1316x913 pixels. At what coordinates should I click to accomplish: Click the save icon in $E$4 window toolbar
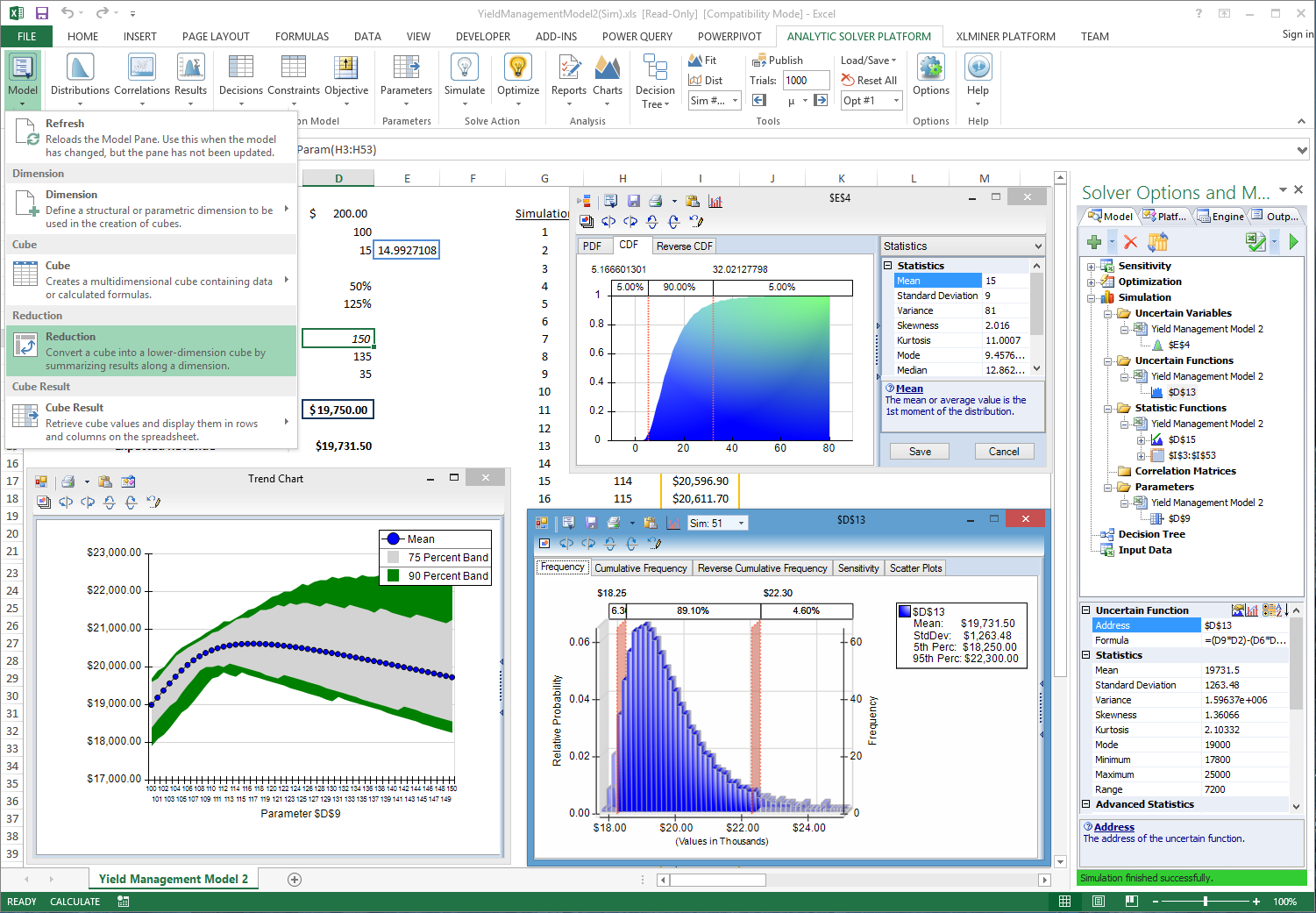click(x=633, y=202)
